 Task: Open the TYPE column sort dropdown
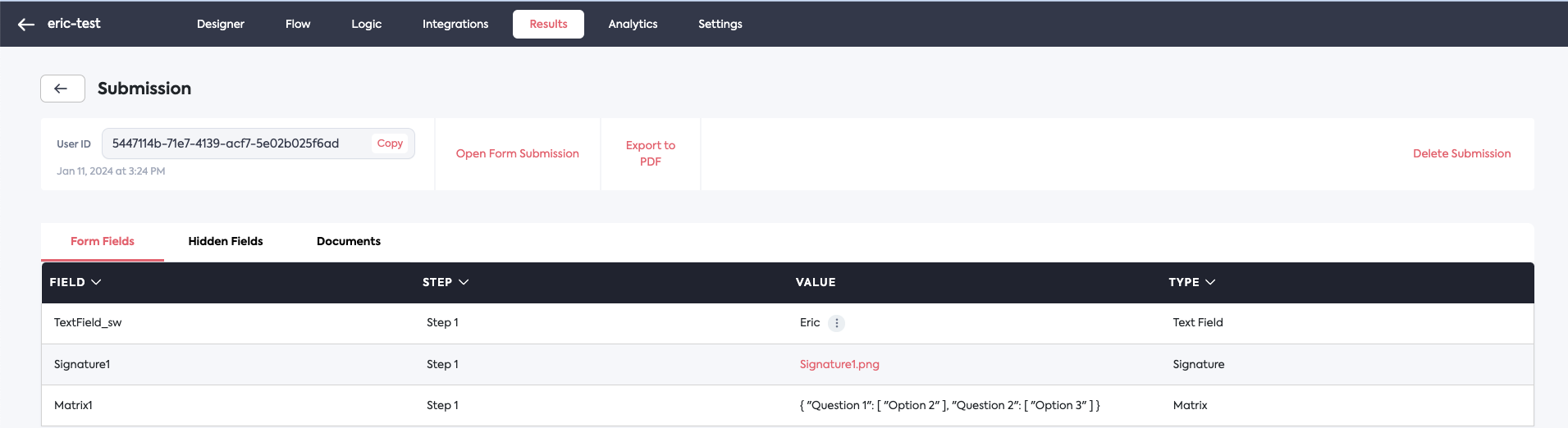coord(1210,282)
